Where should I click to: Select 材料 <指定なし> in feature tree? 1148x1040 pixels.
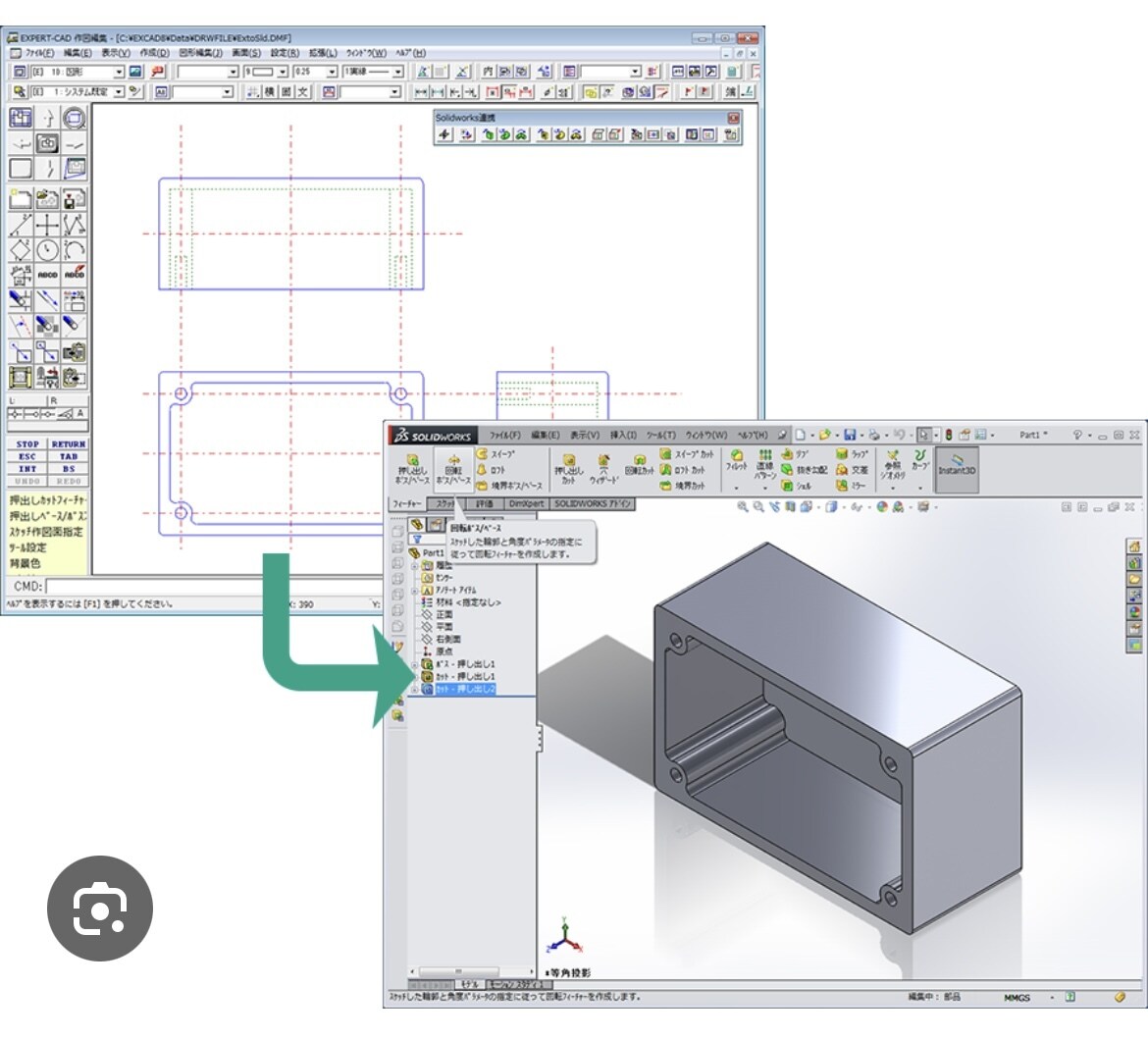(468, 602)
